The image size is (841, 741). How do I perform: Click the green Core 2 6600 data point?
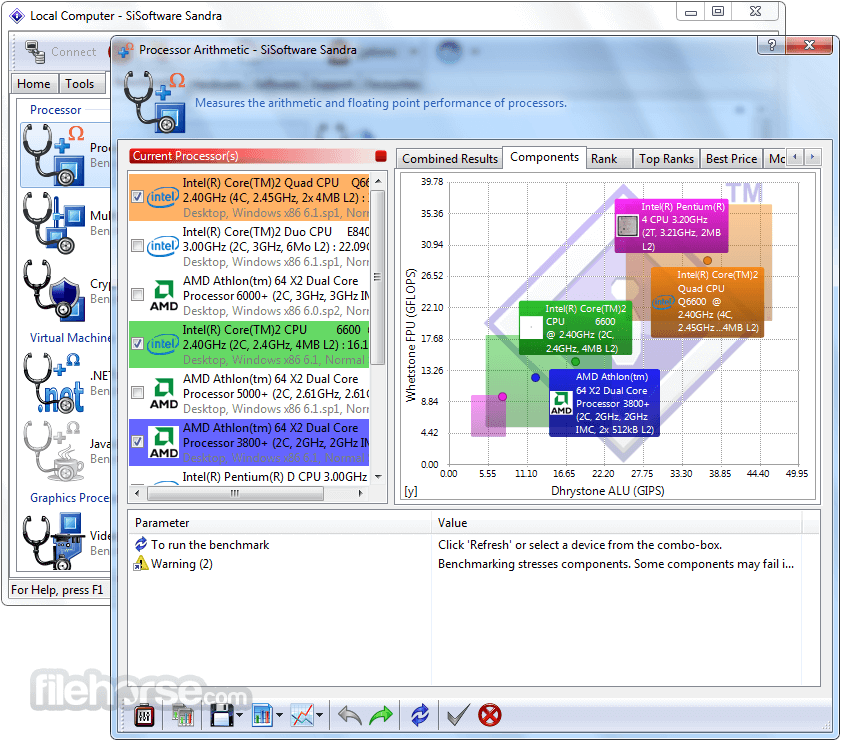576,361
